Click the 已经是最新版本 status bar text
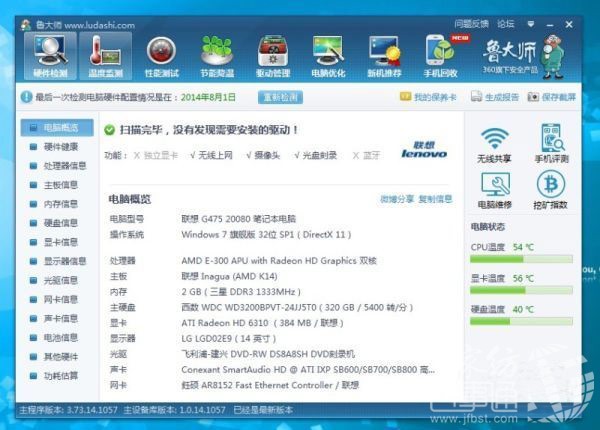 click(263, 410)
